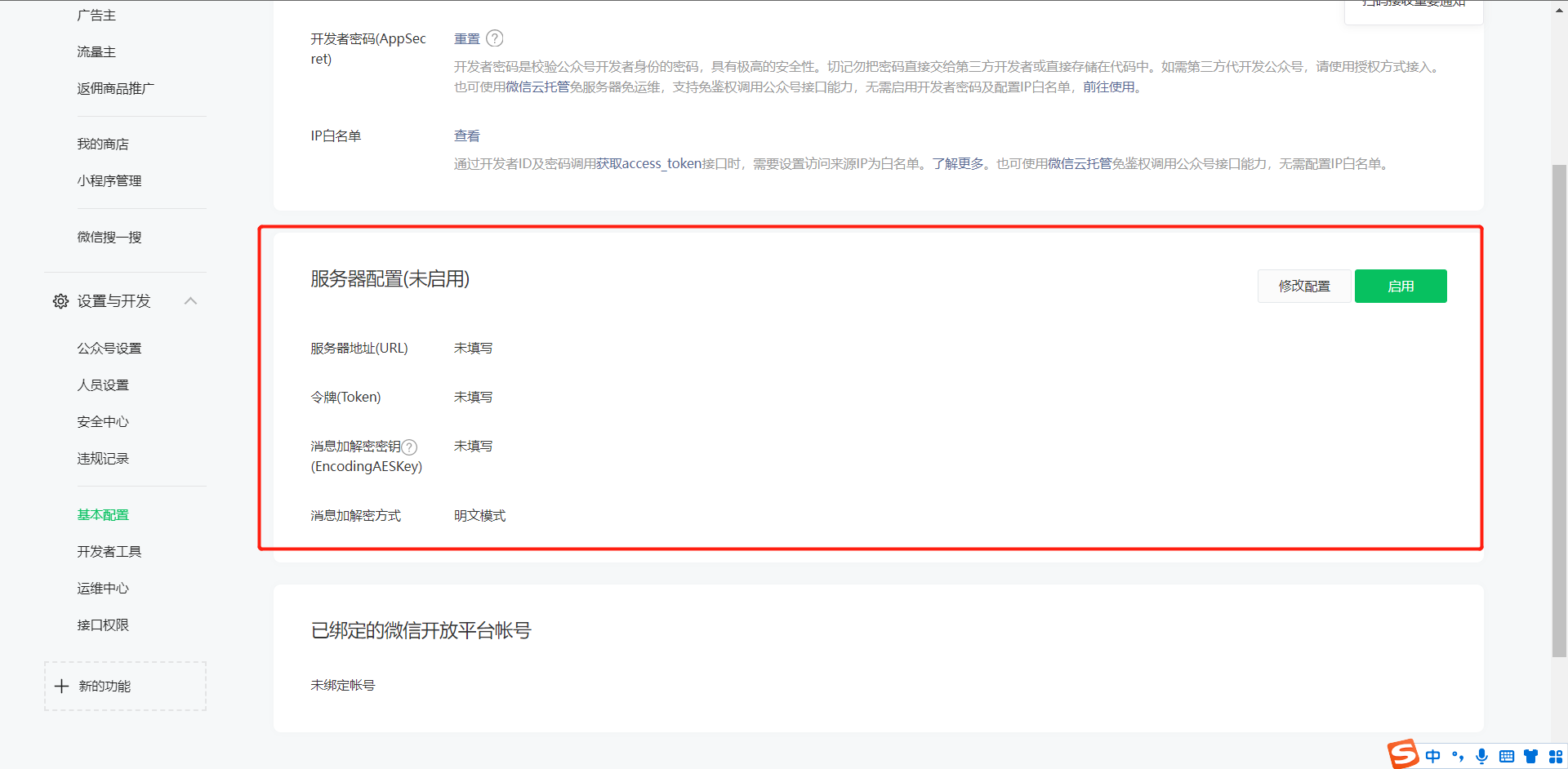Click the help icon beside 重置
1568x769 pixels.
pos(495,38)
